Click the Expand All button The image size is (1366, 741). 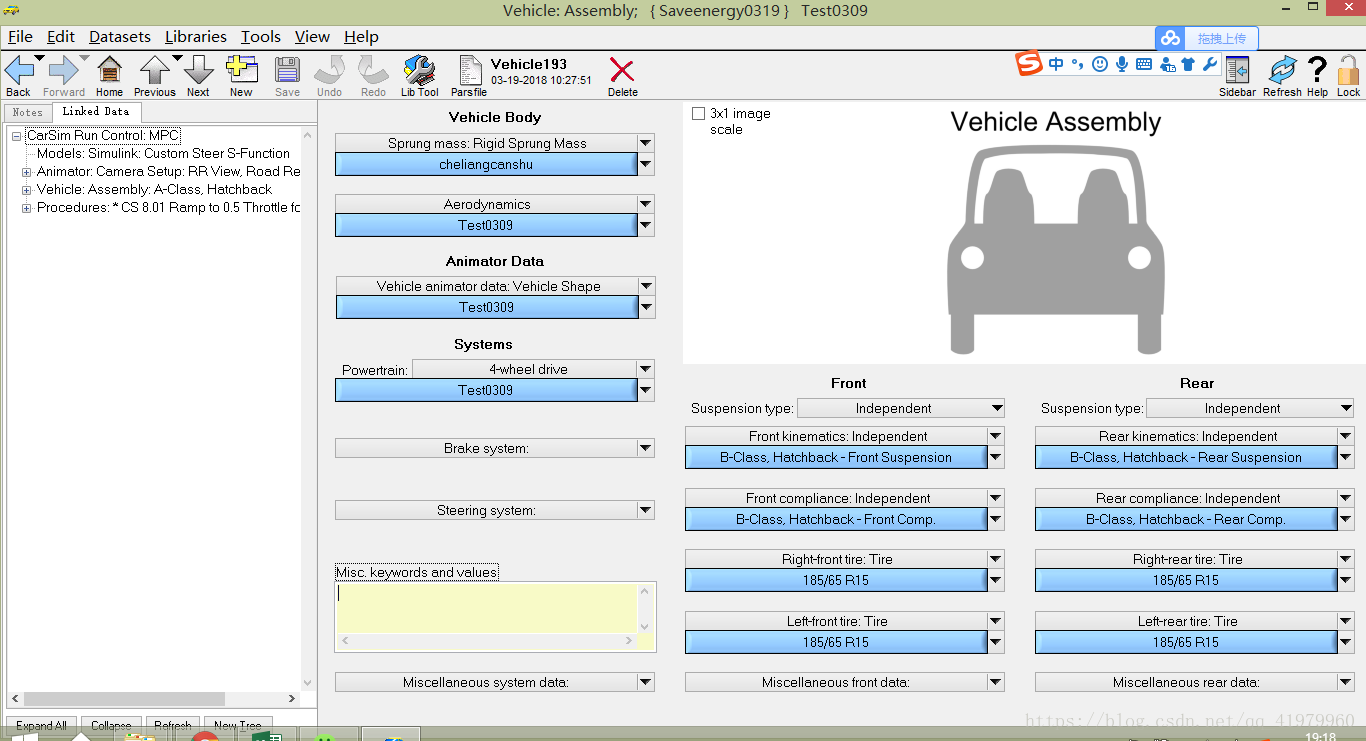click(42, 725)
